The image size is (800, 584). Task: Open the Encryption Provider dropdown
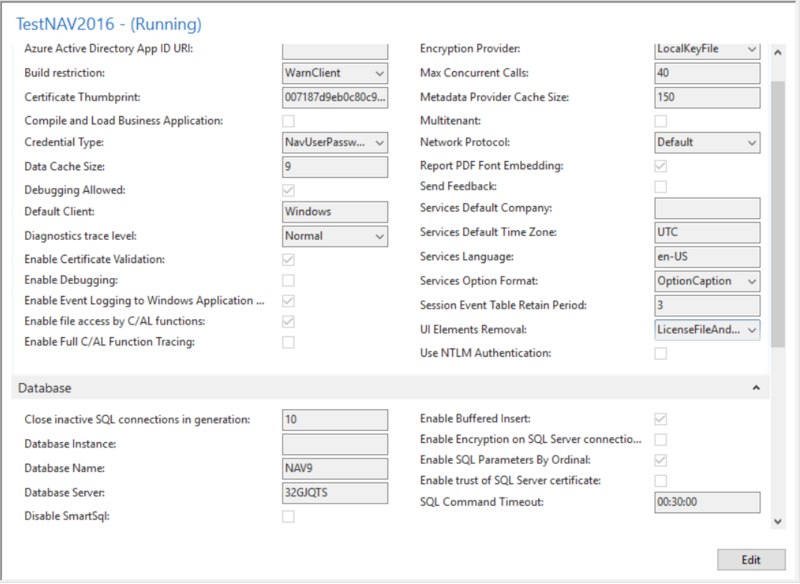pos(707,49)
